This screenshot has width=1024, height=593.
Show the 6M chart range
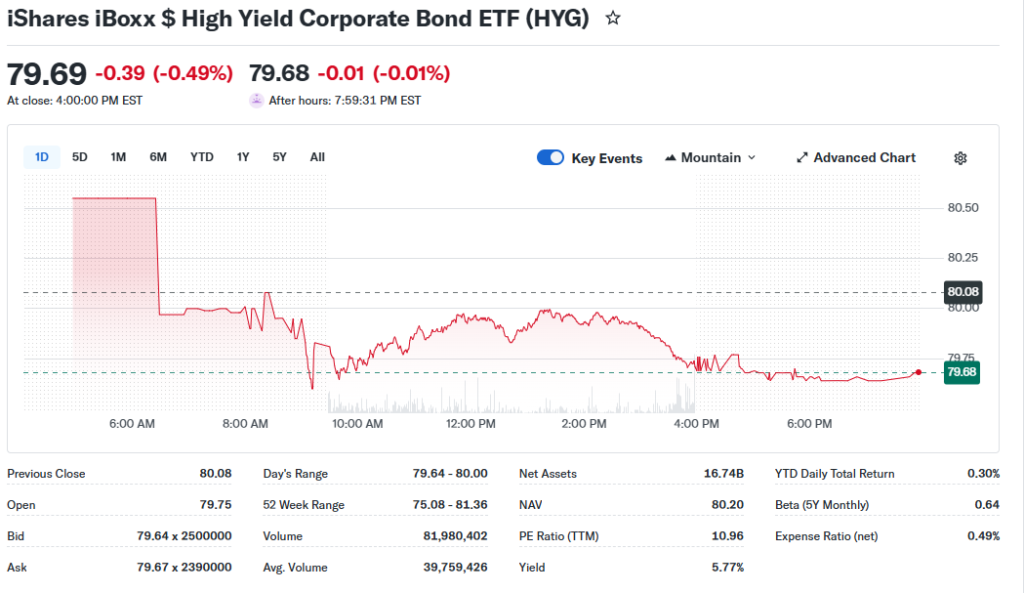(x=158, y=157)
